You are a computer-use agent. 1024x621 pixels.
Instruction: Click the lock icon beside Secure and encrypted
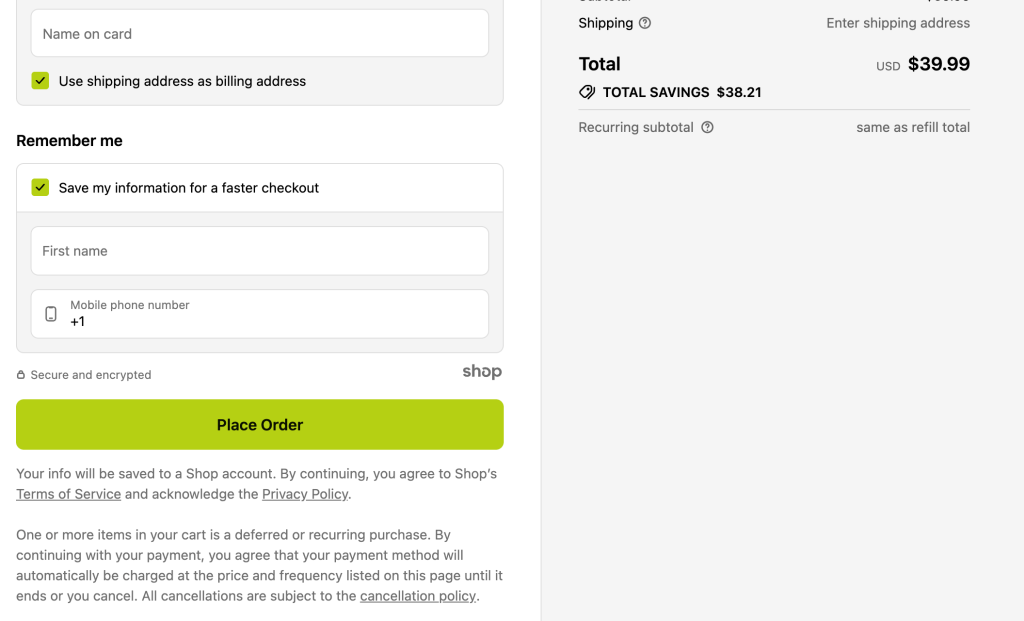point(21,375)
